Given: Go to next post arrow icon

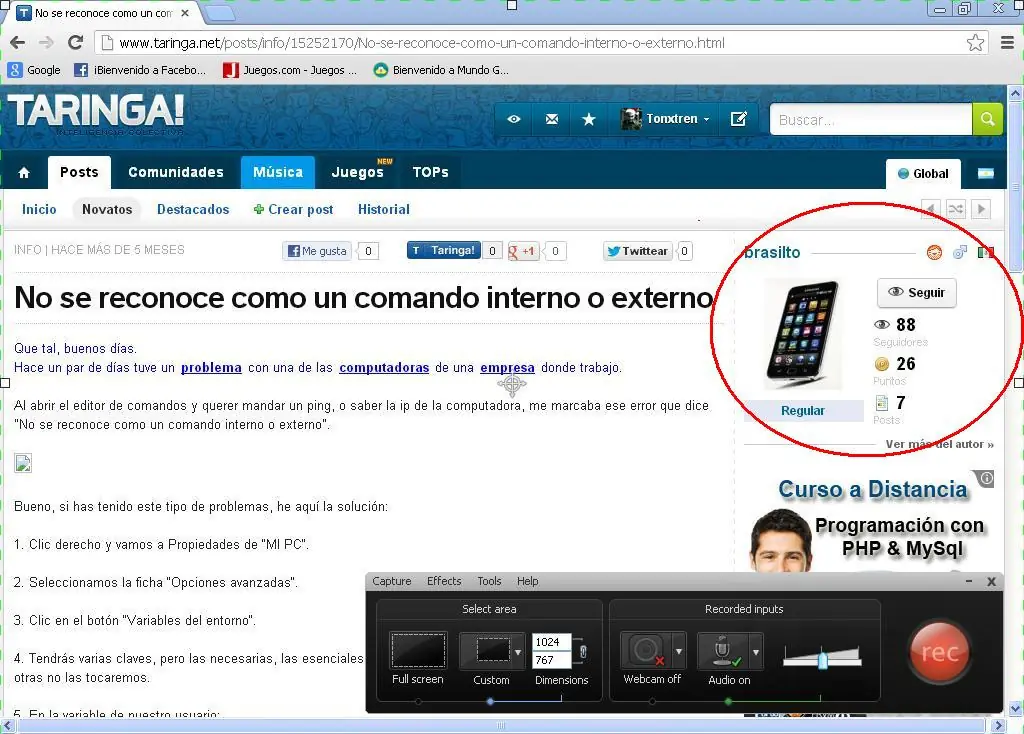Looking at the screenshot, I should tap(980, 210).
